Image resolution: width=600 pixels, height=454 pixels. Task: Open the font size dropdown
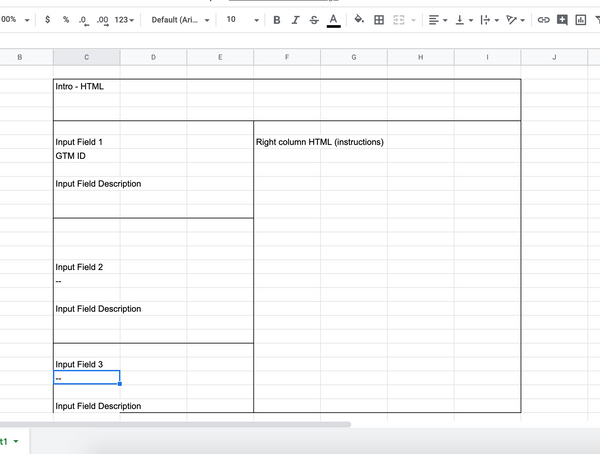[x=241, y=20]
